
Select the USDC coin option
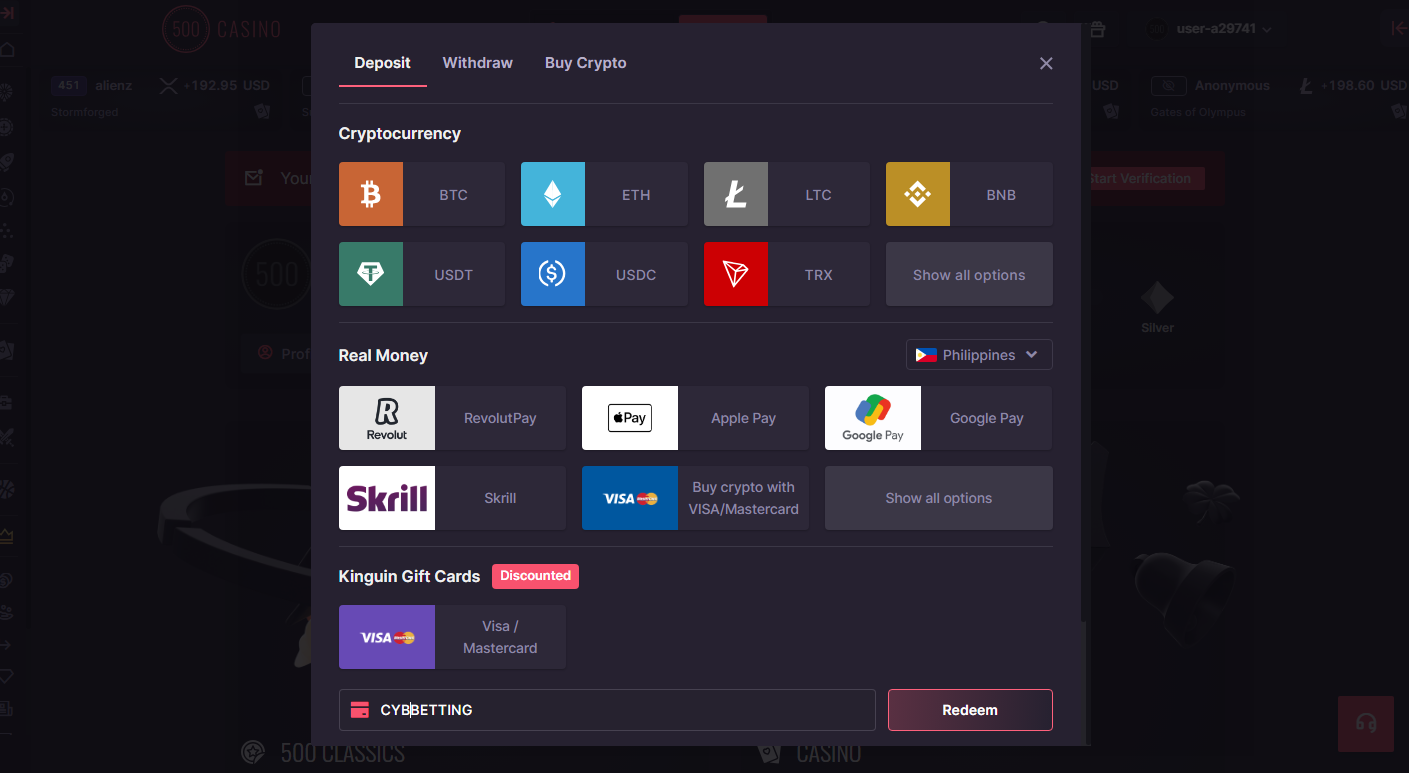pyautogui.click(x=603, y=274)
